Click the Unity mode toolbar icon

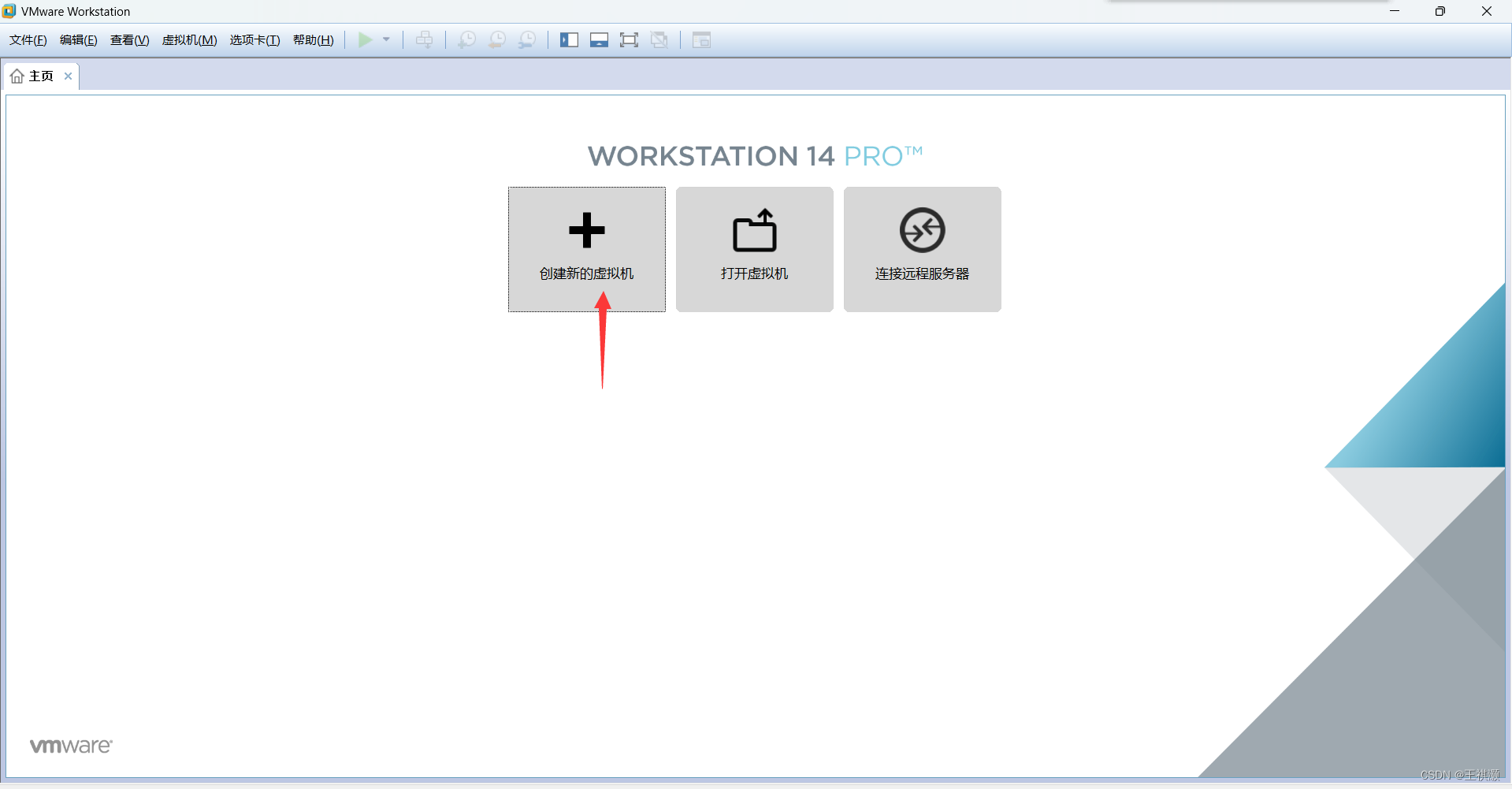pyautogui.click(x=659, y=39)
